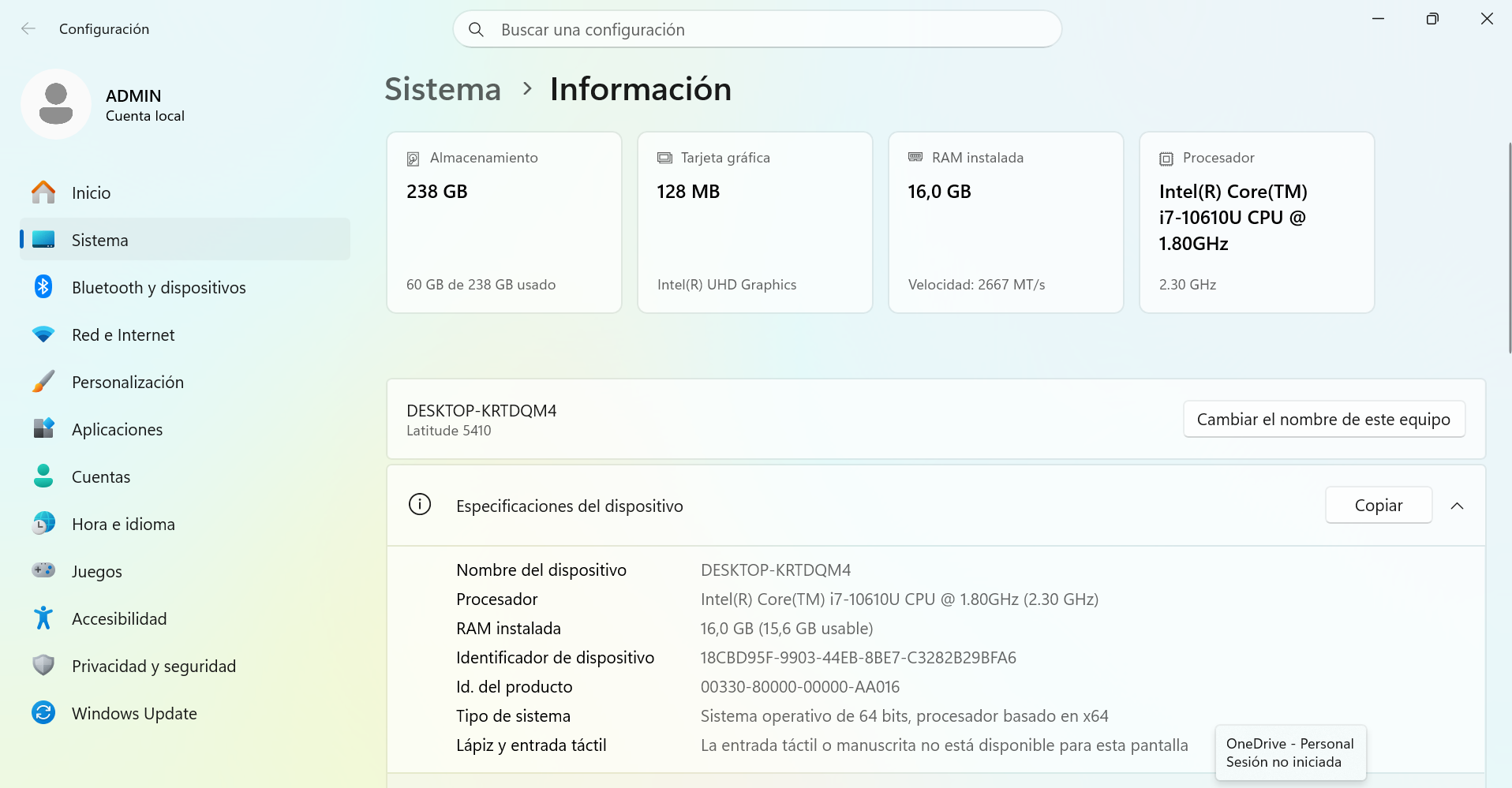Open Accesibilidad settings
This screenshot has height=788, width=1512.
pos(119,618)
